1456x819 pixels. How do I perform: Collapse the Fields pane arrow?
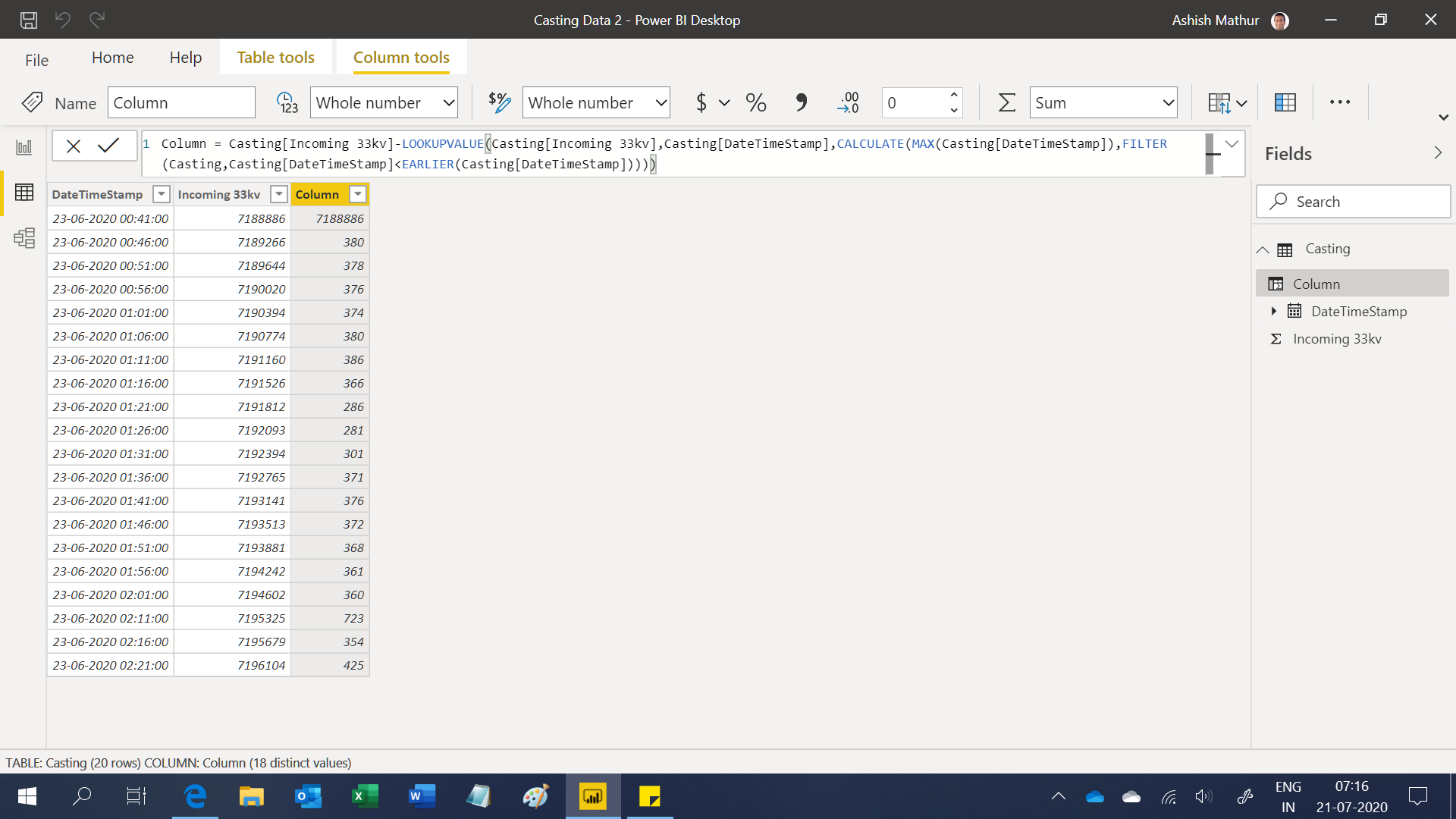click(1438, 153)
